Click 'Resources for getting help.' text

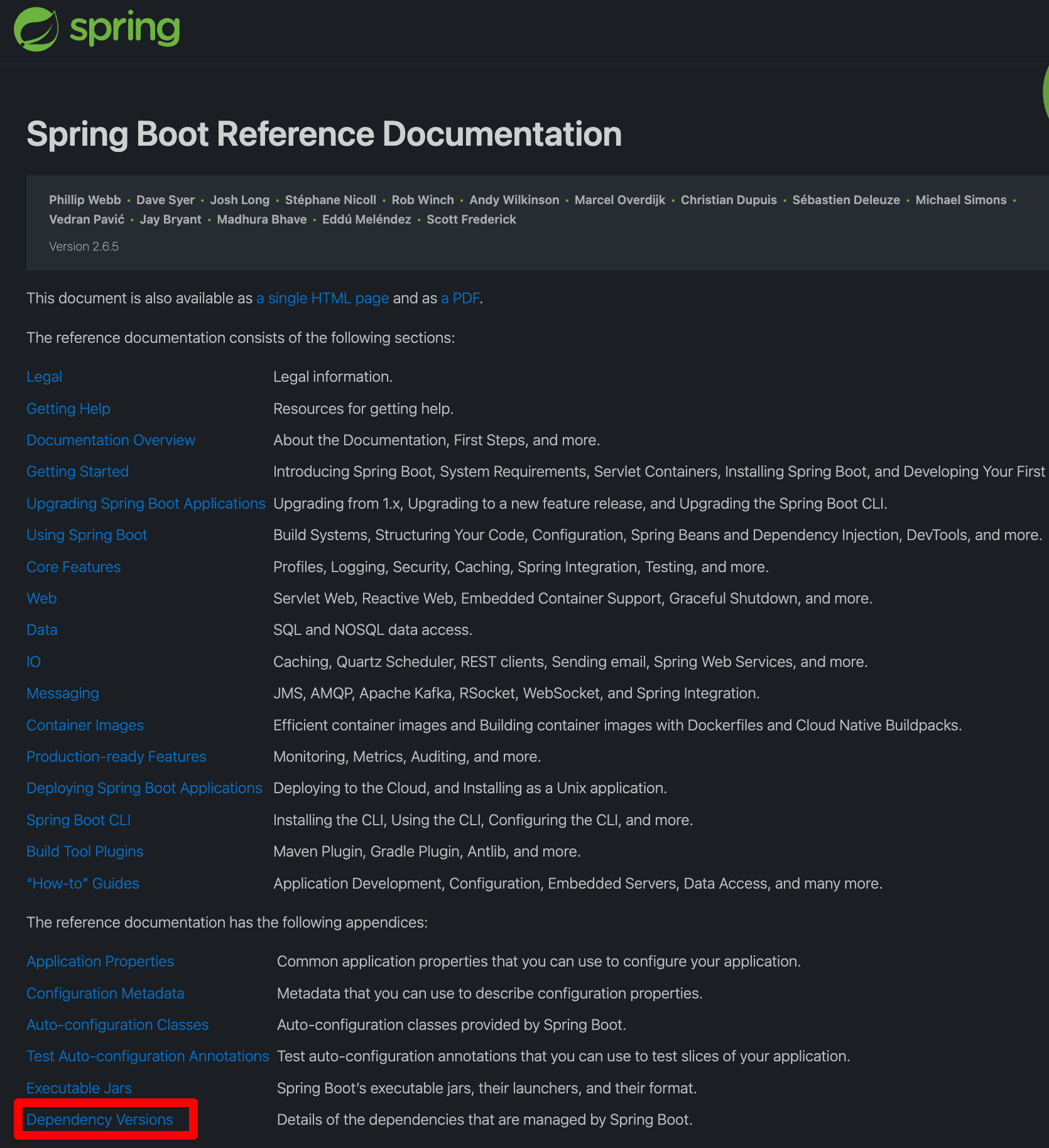363,409
